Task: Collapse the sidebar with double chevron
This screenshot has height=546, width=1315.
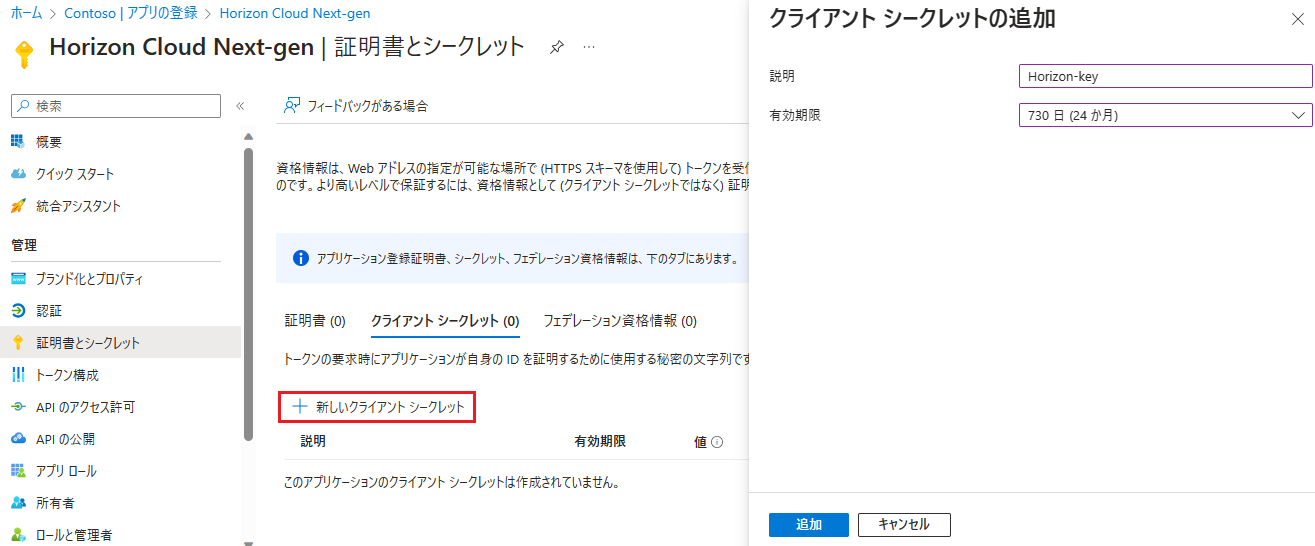Action: (240, 106)
